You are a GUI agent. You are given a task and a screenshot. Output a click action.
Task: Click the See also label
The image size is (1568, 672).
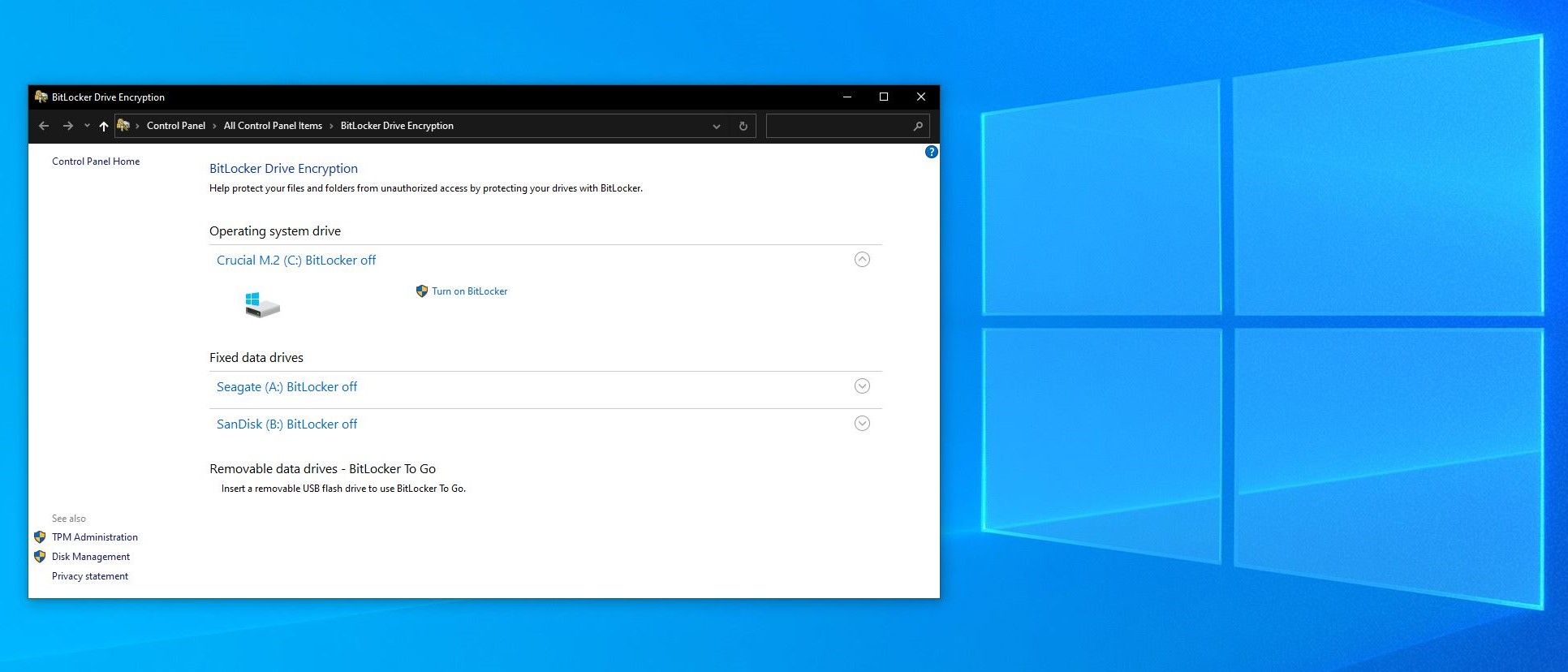(69, 519)
